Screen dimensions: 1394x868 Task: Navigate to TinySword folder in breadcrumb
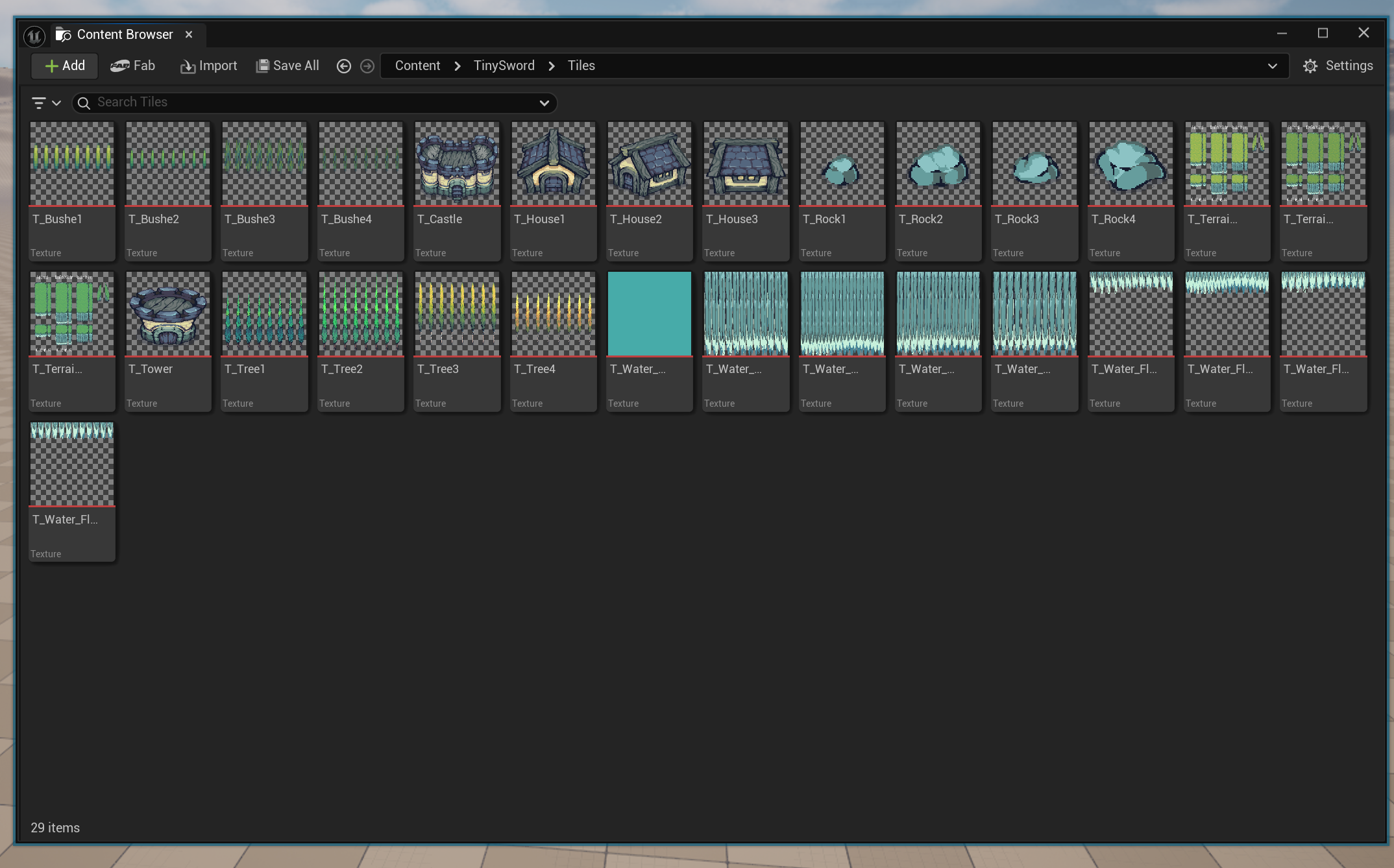pyautogui.click(x=504, y=66)
